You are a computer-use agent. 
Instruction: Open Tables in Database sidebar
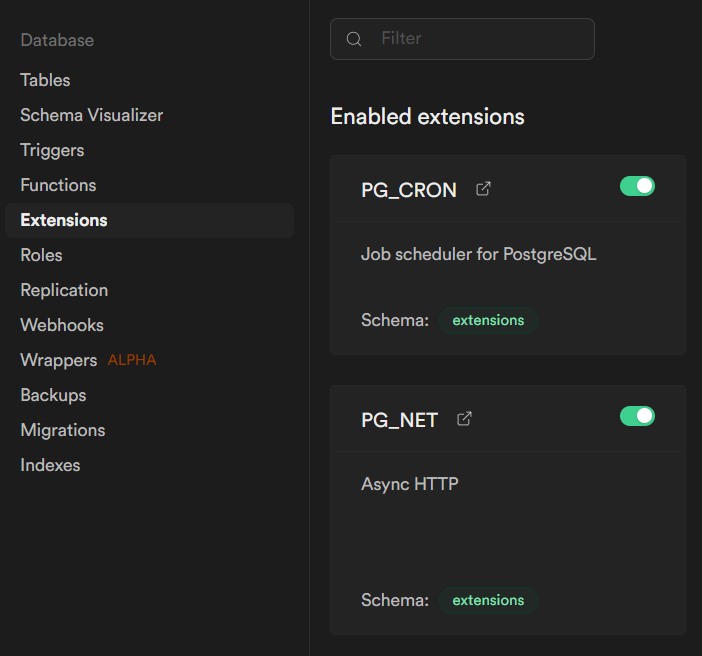pos(45,80)
